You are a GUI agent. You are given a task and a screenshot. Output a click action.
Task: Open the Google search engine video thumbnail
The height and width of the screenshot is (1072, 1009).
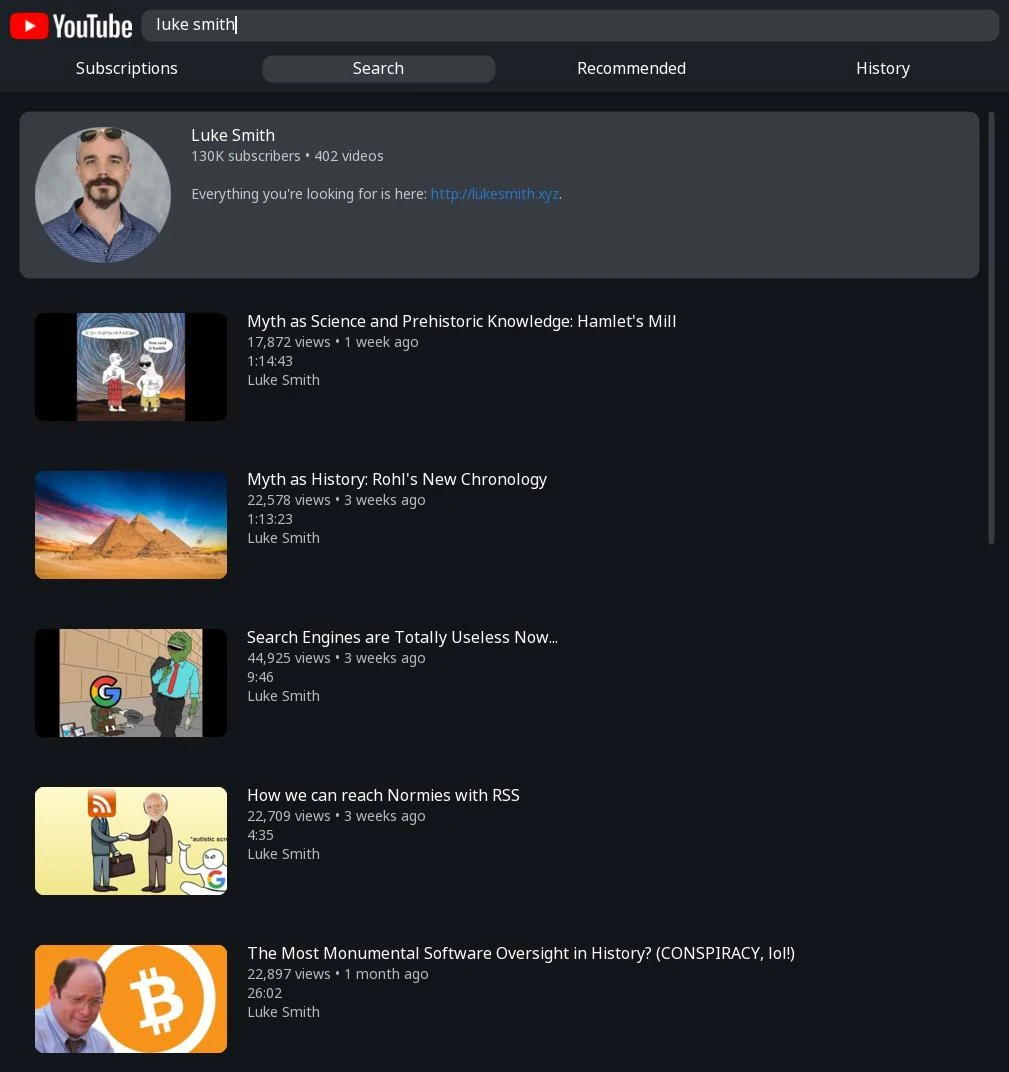point(131,683)
